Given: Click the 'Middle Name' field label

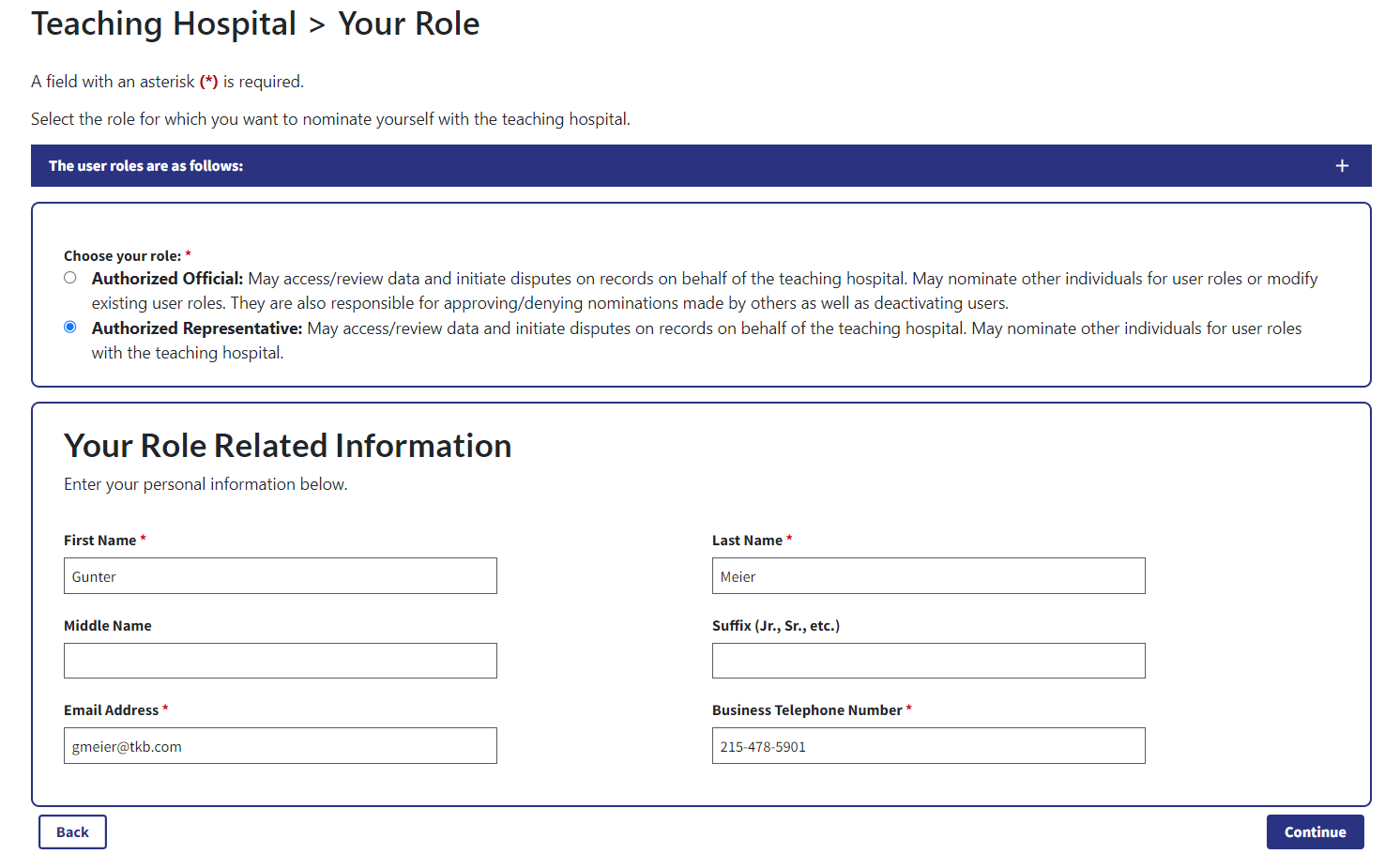Looking at the screenshot, I should pyautogui.click(x=107, y=626).
